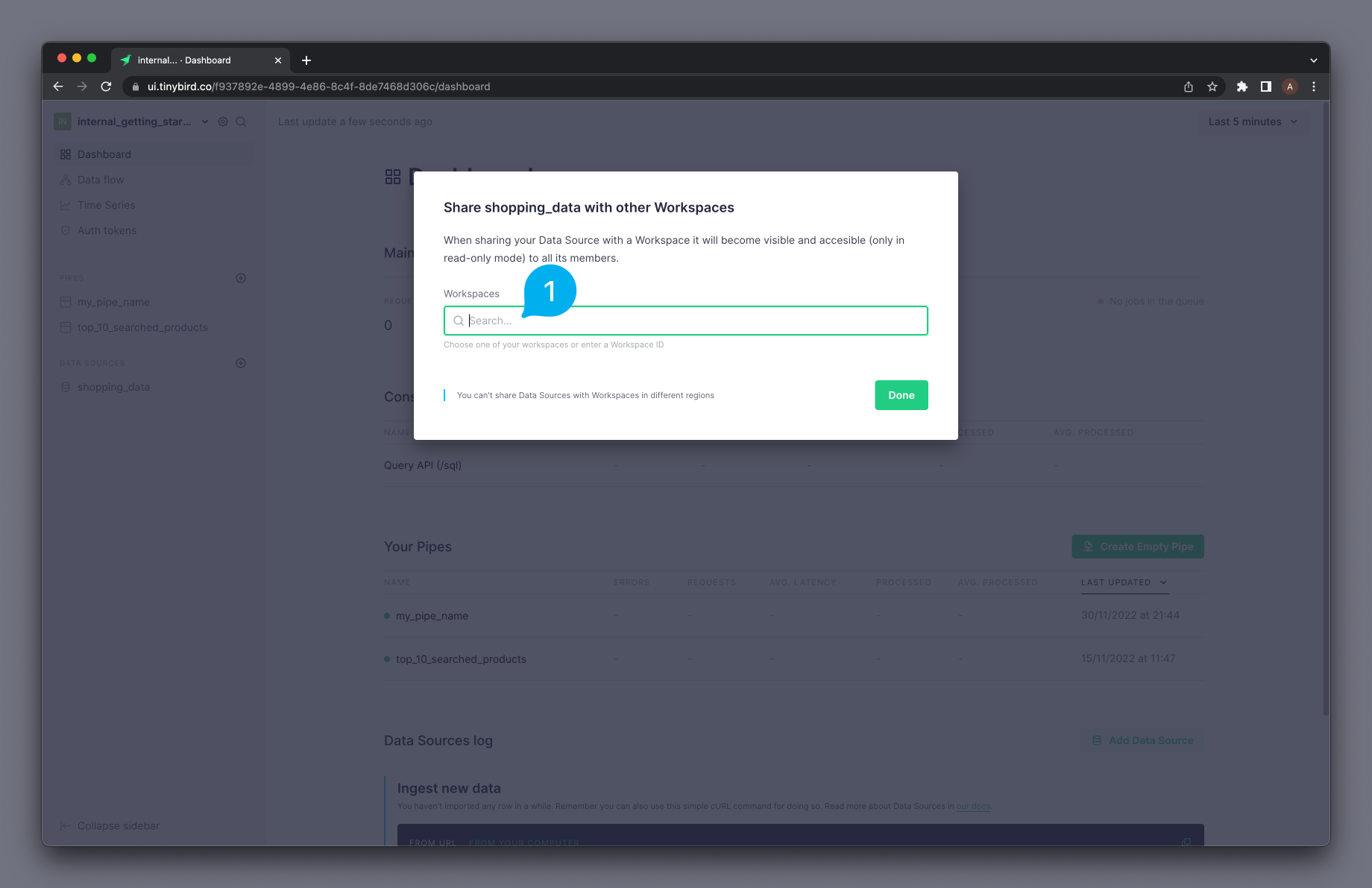Viewport: 1372px width, 888px height.
Task: Open the Chrome three-dot menu
Action: (1314, 86)
